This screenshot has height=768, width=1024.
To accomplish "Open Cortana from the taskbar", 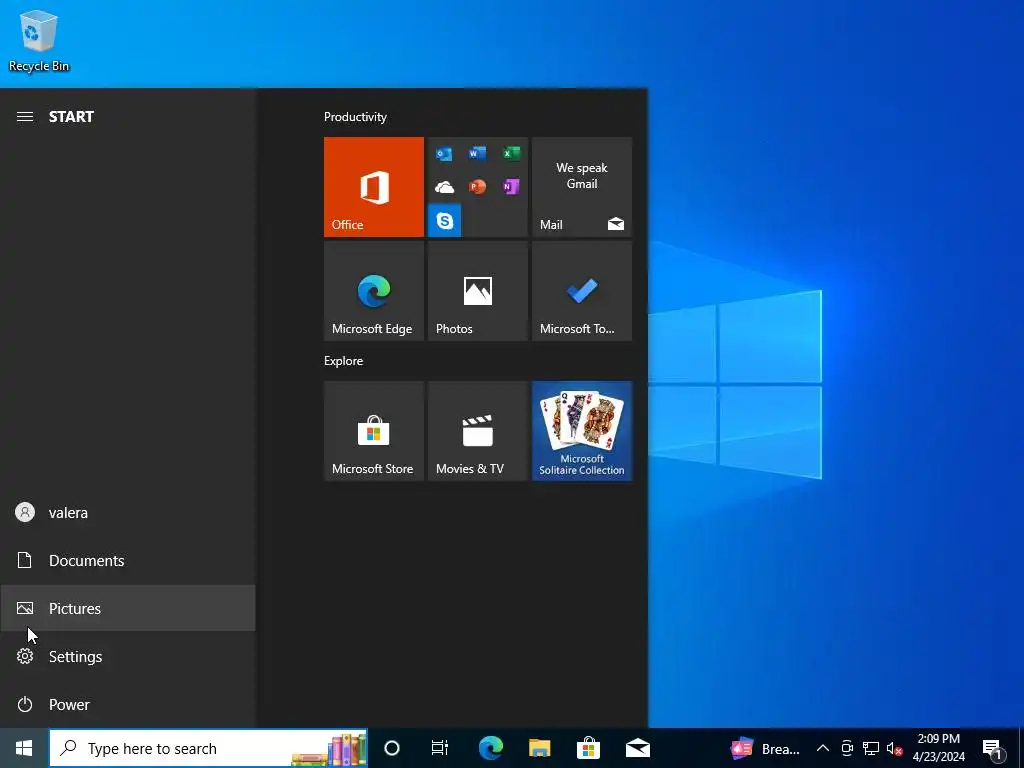I will (x=392, y=748).
